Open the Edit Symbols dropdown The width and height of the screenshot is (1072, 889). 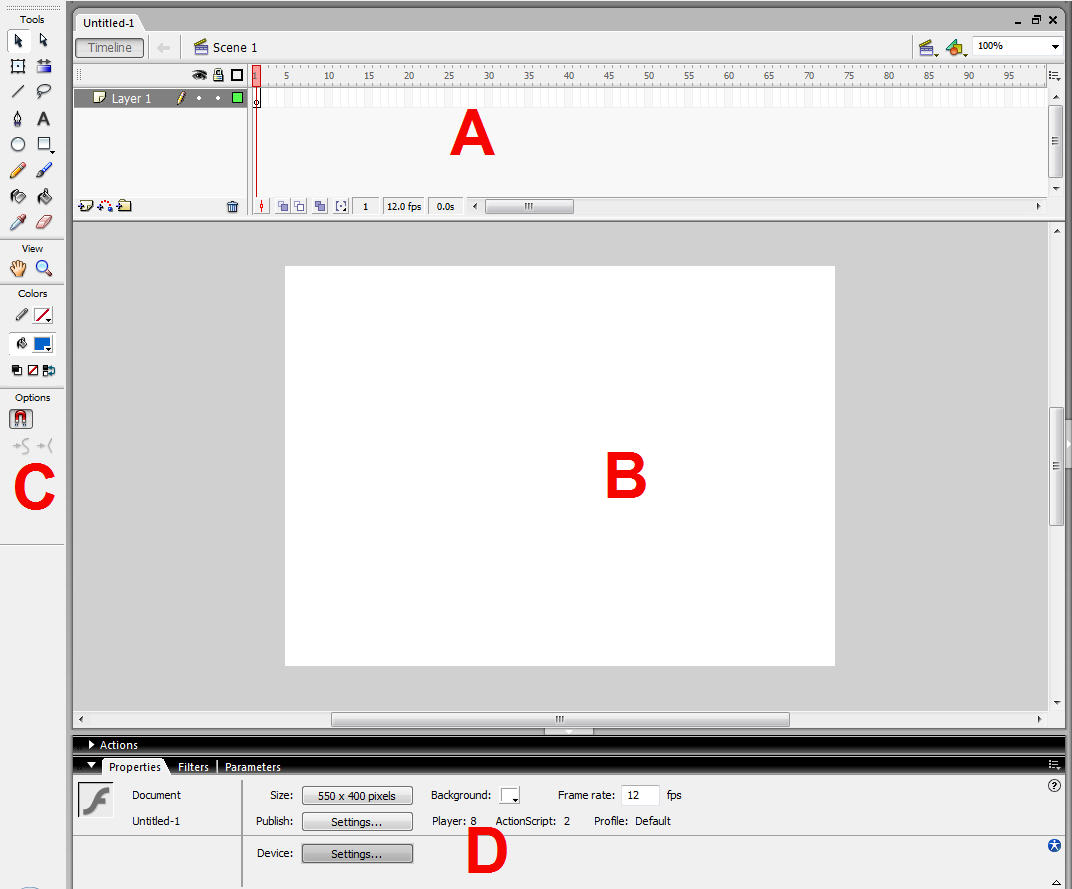click(x=957, y=47)
